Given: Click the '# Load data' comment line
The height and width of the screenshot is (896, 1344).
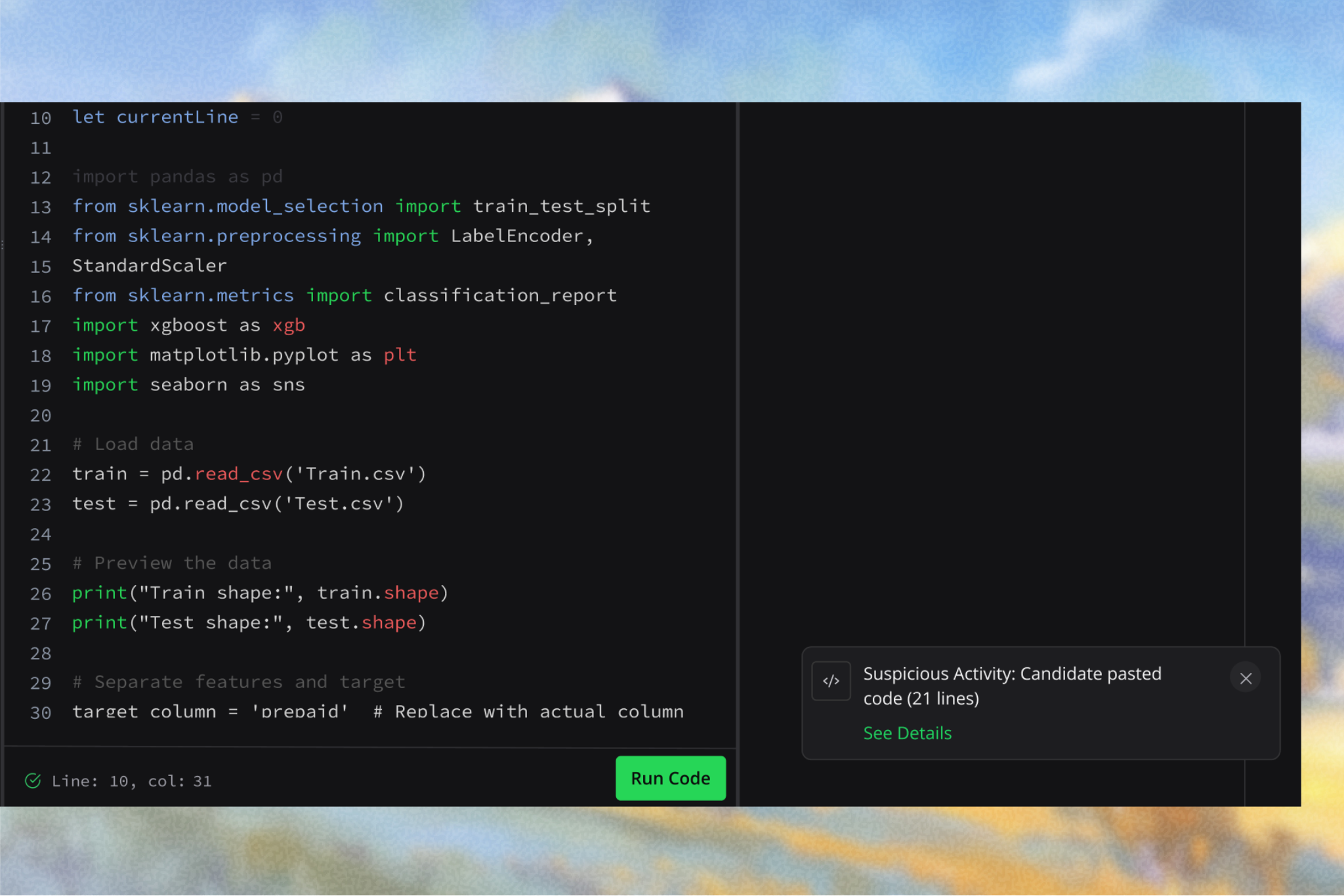Looking at the screenshot, I should pyautogui.click(x=133, y=445).
